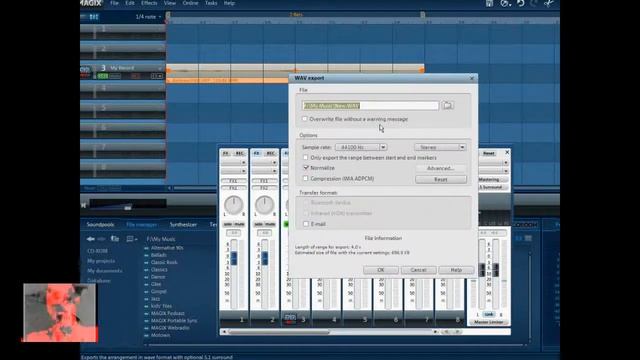Open the File menu
This screenshot has height=360, width=640.
114,3
